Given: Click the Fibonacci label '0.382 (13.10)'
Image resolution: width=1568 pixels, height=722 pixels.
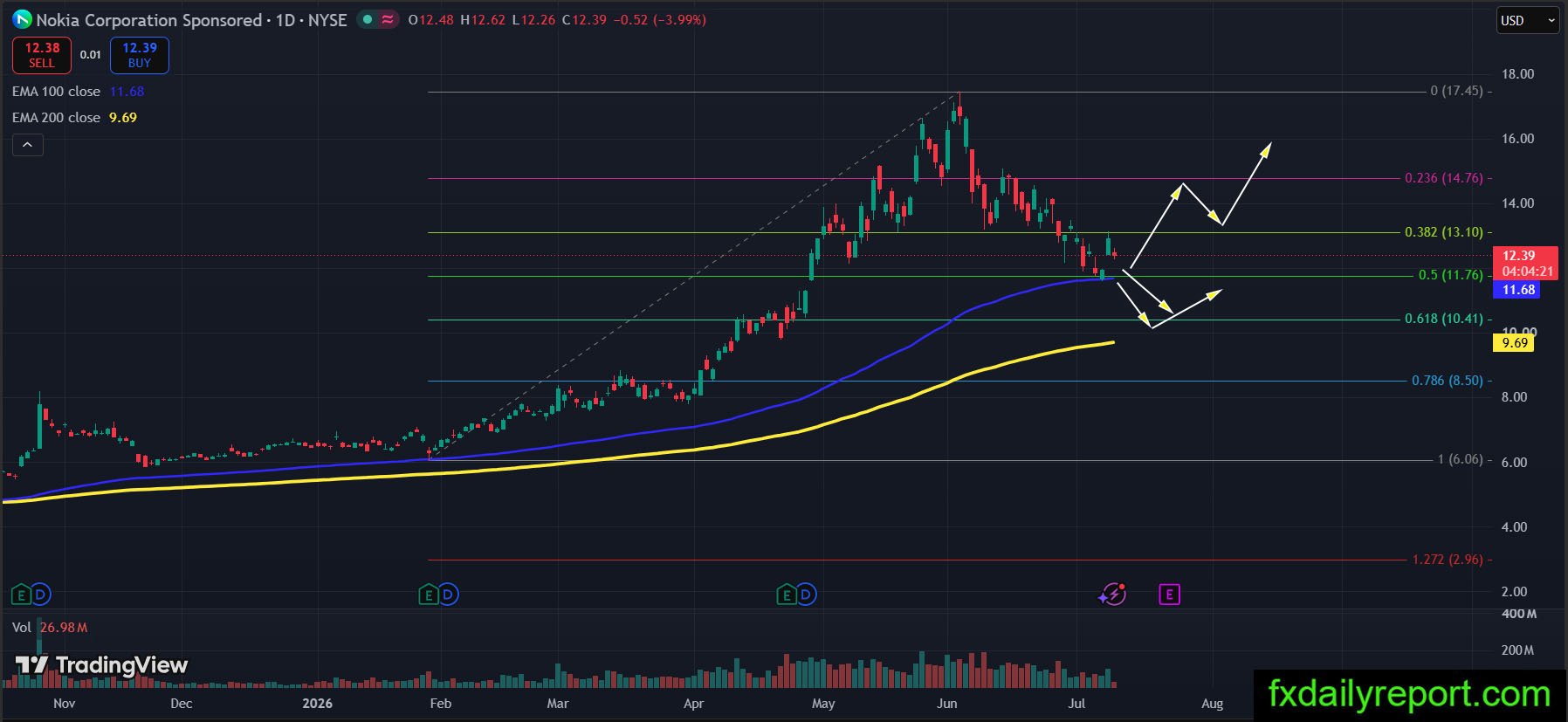Looking at the screenshot, I should coord(1444,232).
